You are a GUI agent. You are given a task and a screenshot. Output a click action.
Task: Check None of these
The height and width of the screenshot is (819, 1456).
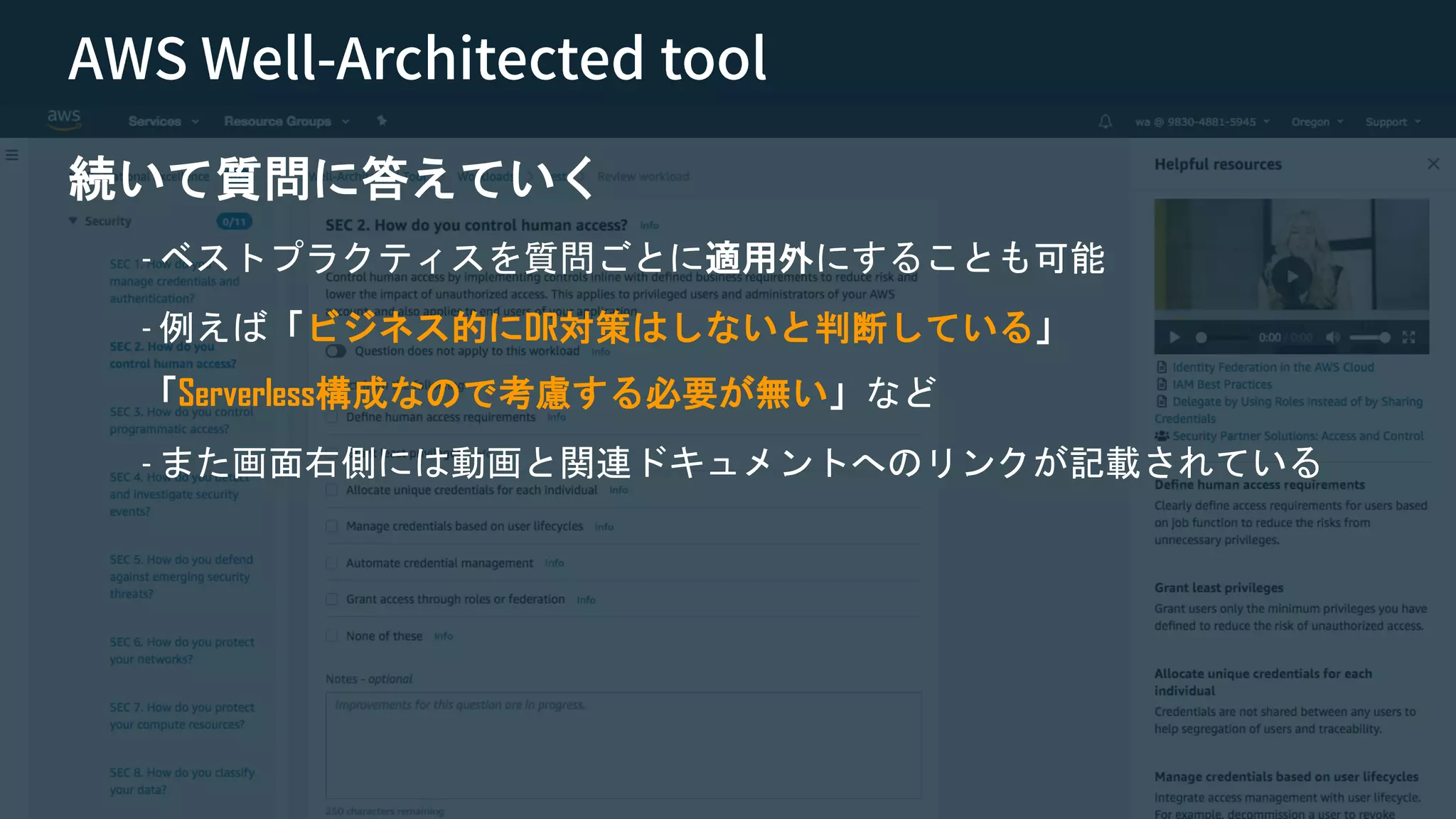[x=331, y=636]
